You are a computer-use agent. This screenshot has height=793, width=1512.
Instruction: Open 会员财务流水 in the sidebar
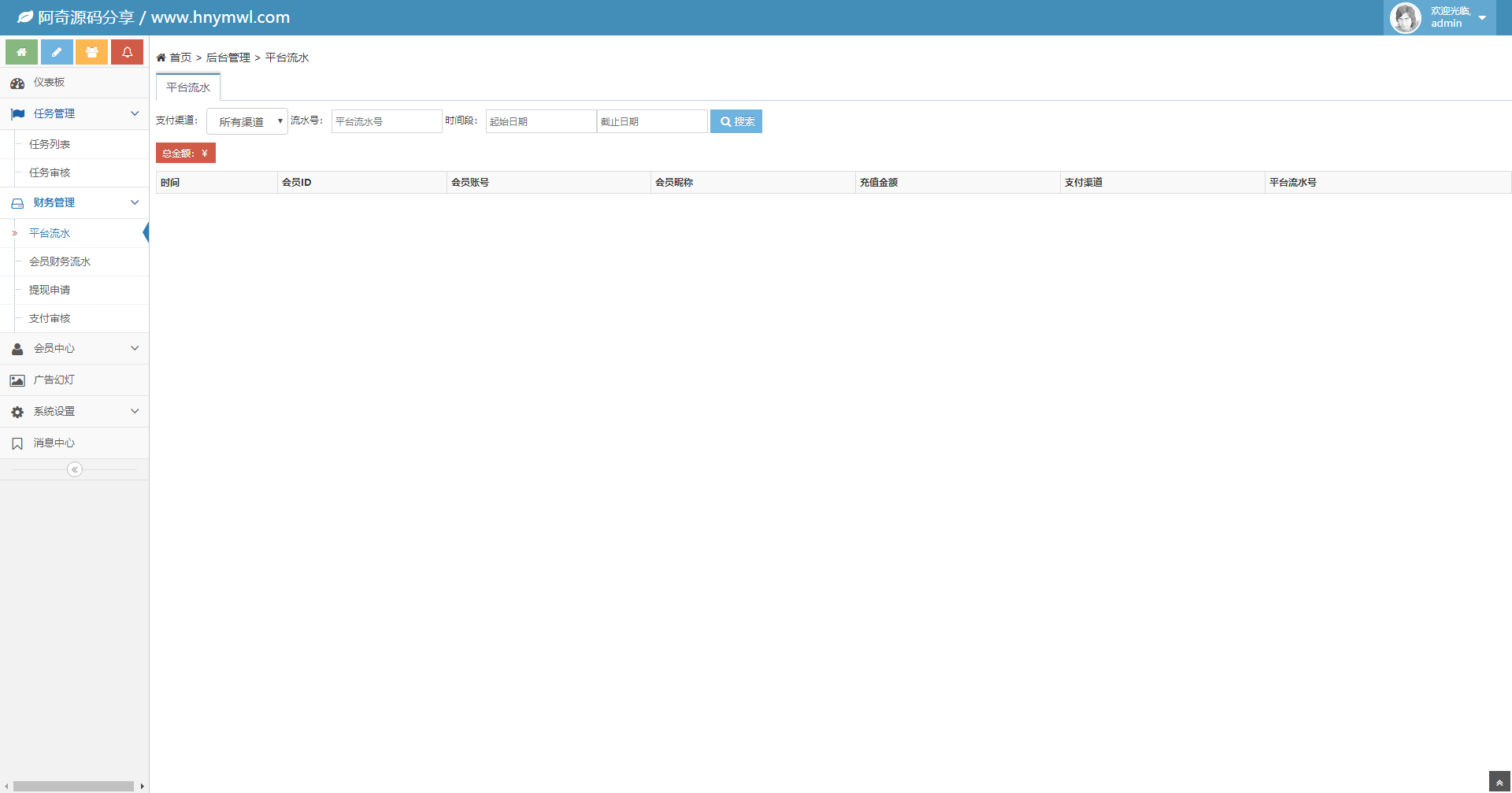pos(60,261)
